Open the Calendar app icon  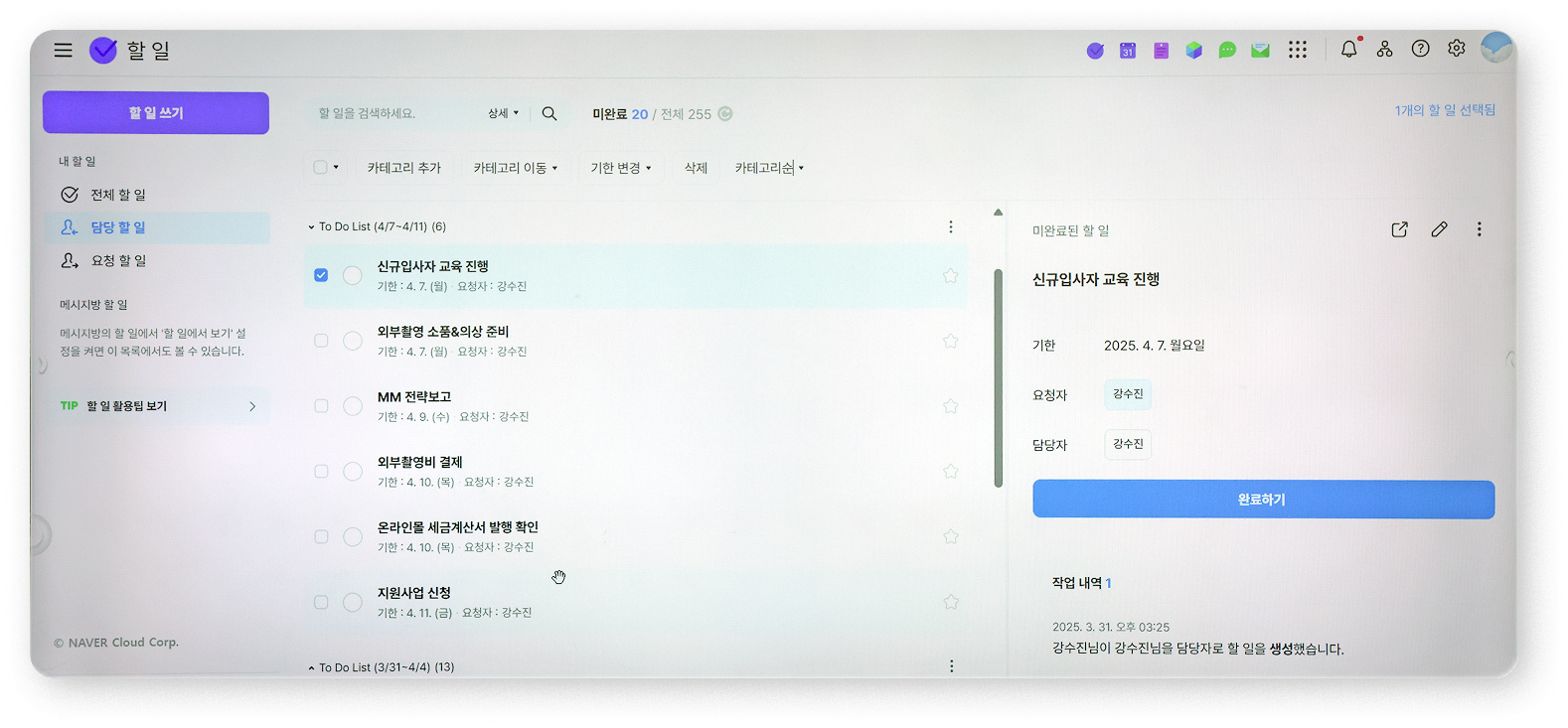coord(1128,51)
